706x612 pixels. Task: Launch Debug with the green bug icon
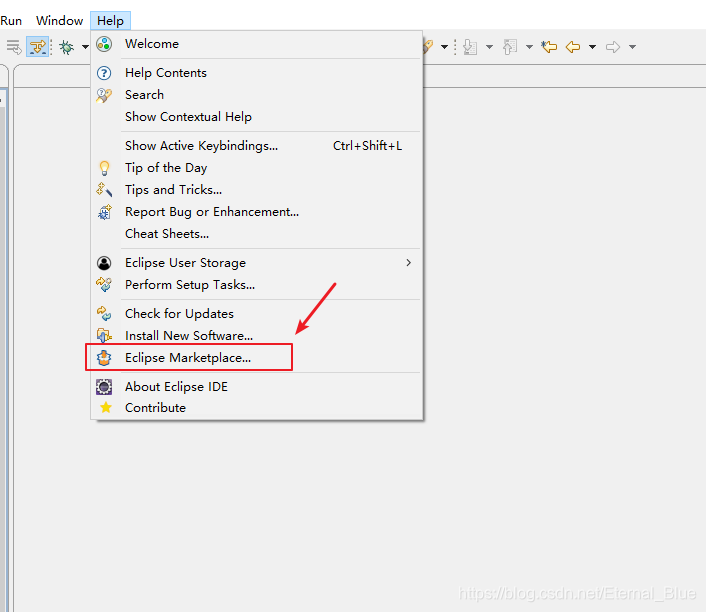click(67, 47)
